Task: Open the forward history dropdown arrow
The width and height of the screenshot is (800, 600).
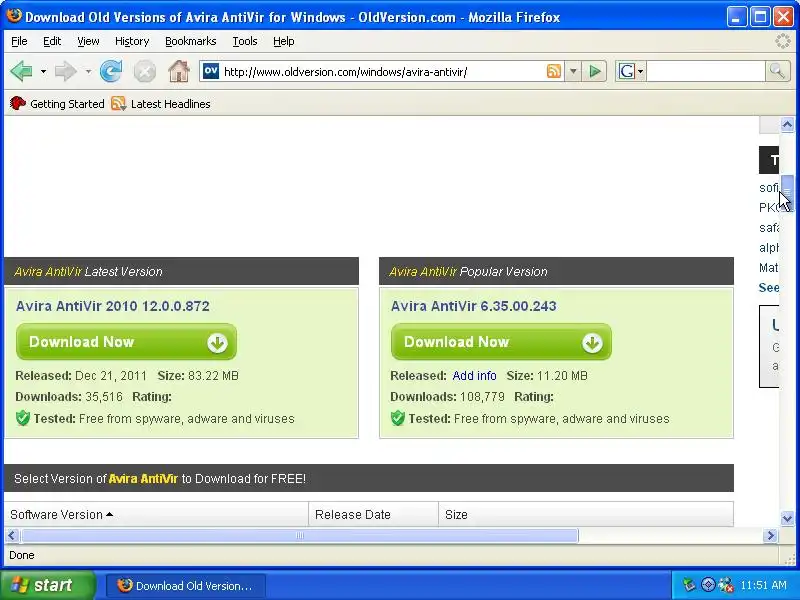Action: click(x=88, y=72)
